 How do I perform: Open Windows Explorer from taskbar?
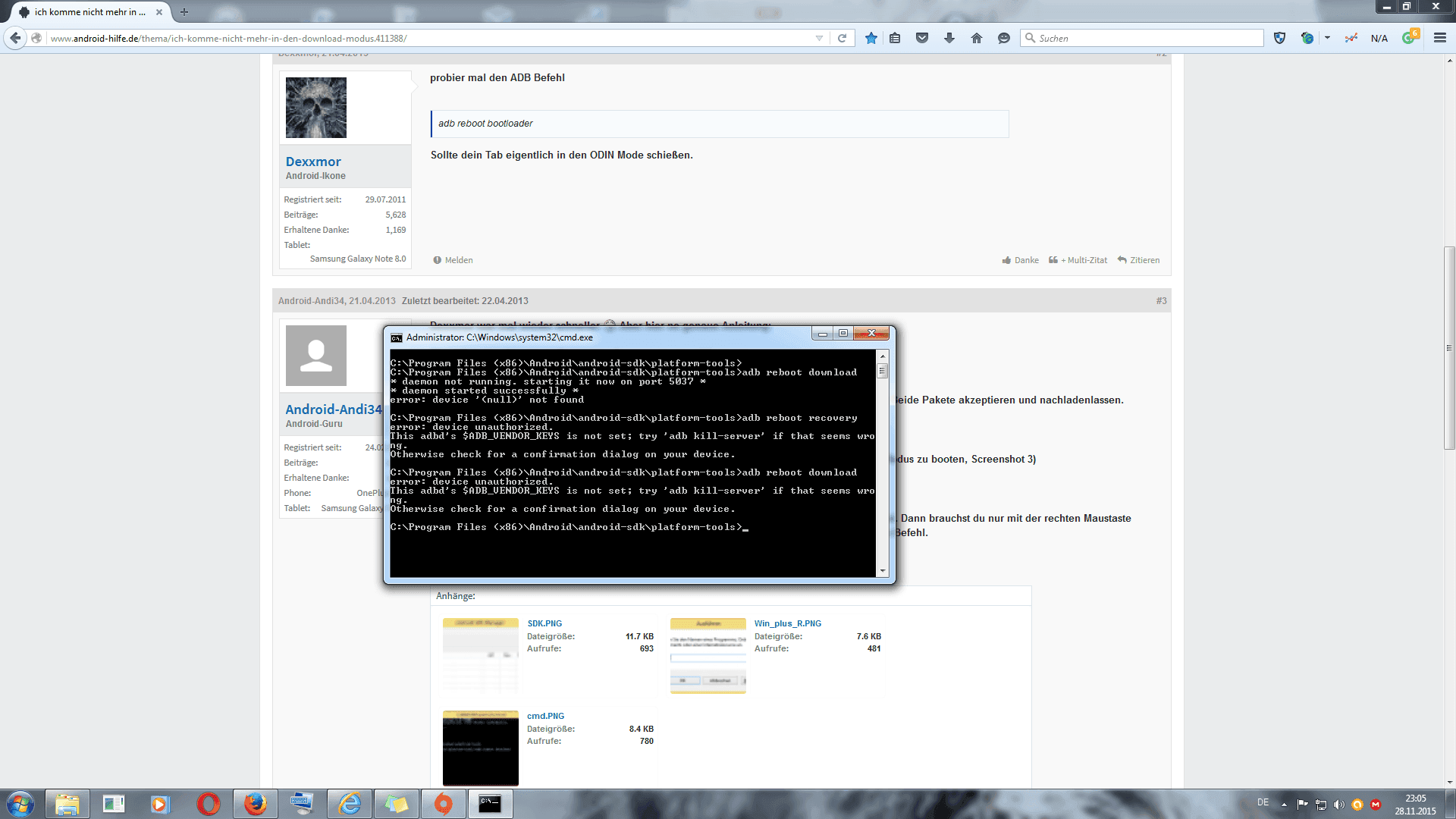67,804
